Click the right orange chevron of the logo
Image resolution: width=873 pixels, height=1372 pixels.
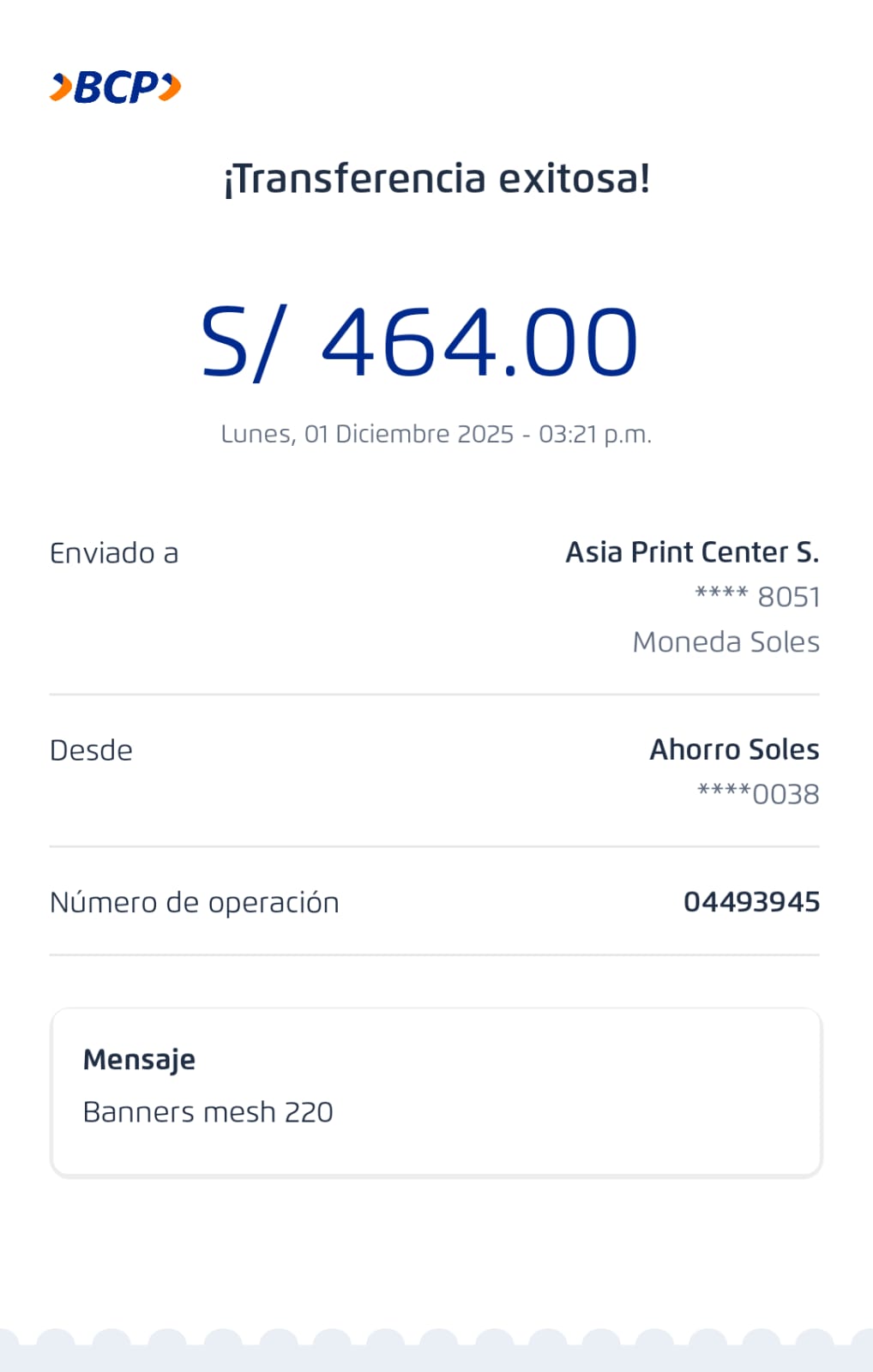[171, 87]
